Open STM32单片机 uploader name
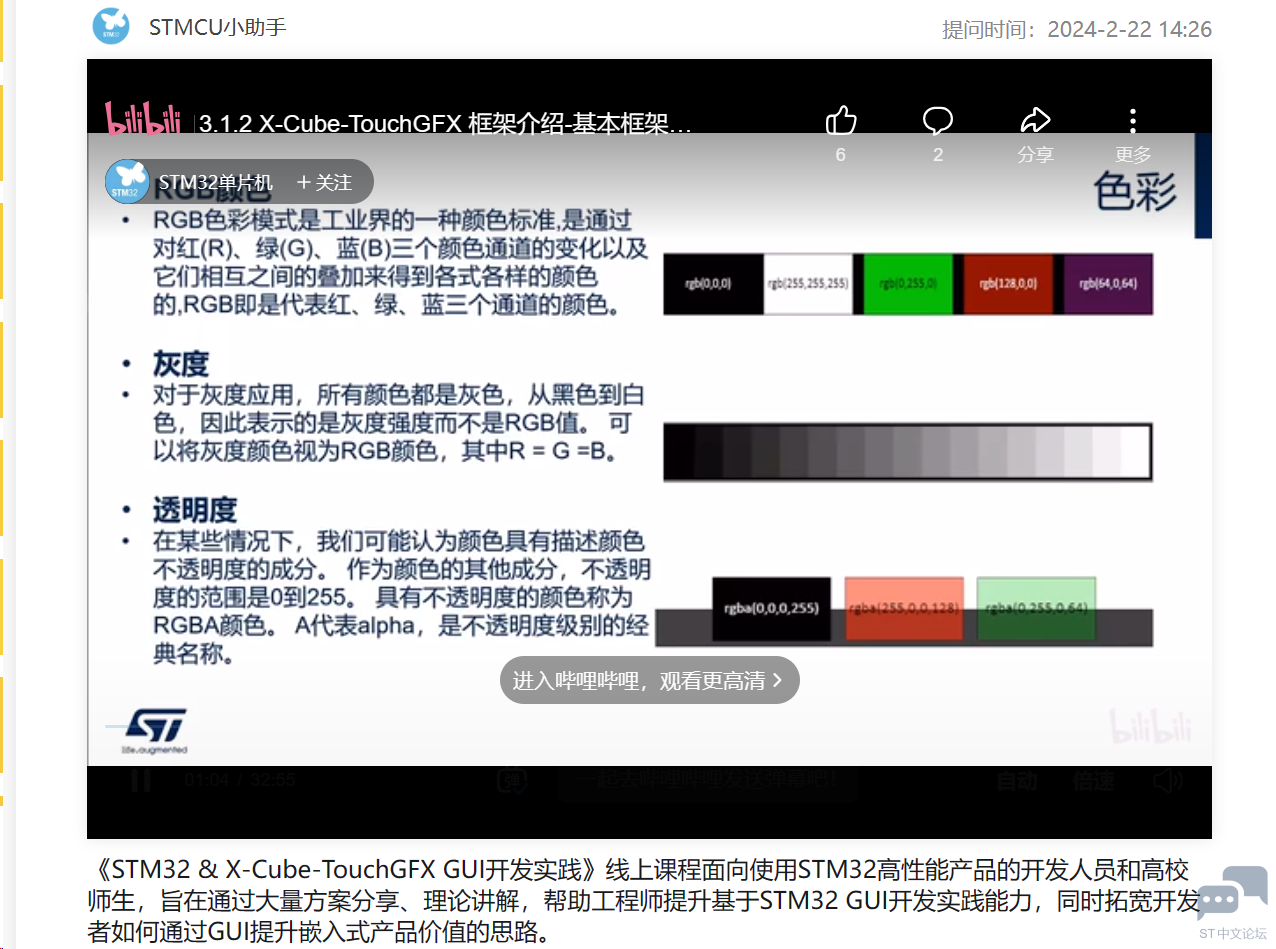Viewport: 1276px width, 949px height. [215, 182]
